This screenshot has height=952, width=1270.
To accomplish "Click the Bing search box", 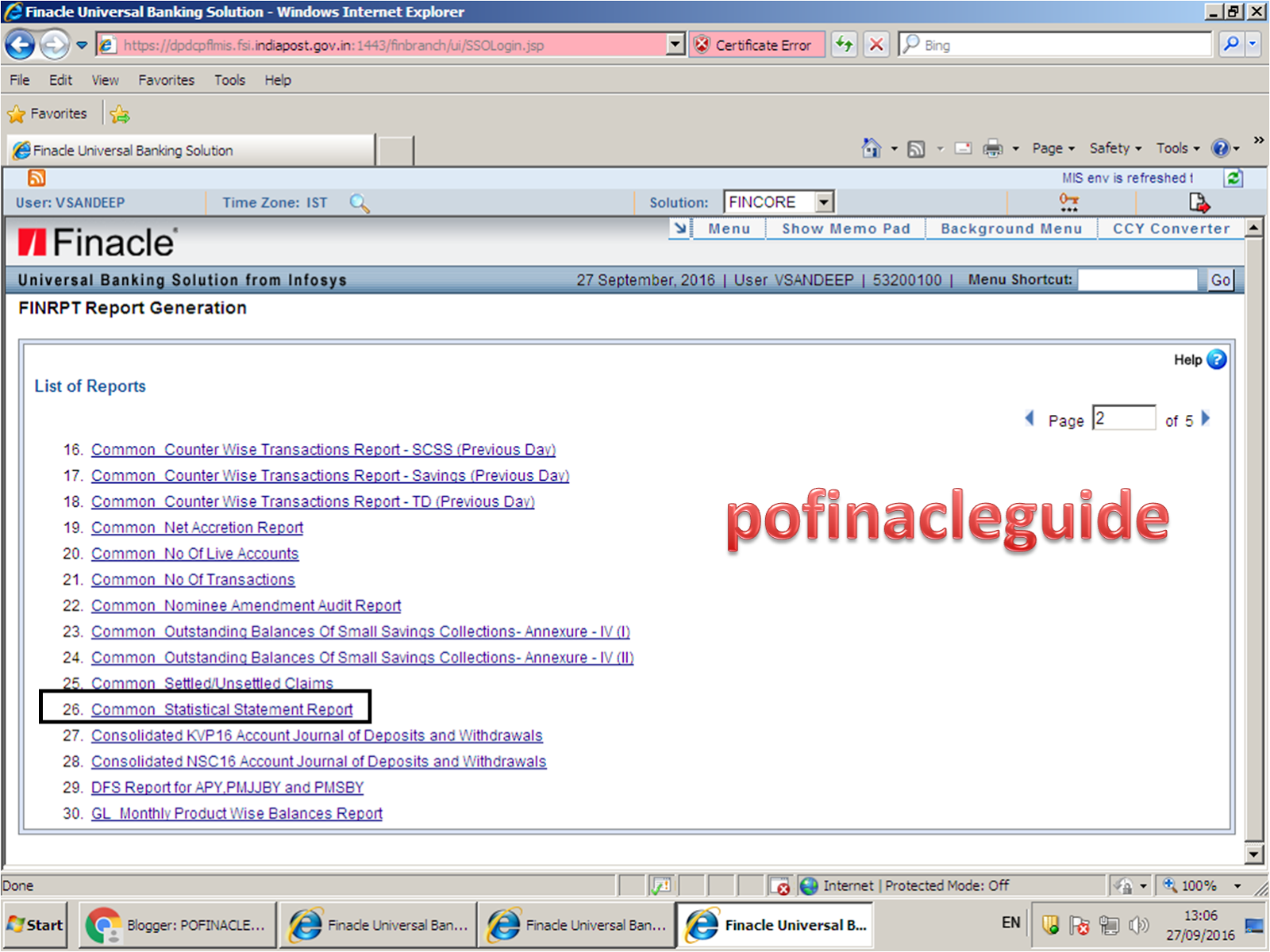I will pos(1056,44).
